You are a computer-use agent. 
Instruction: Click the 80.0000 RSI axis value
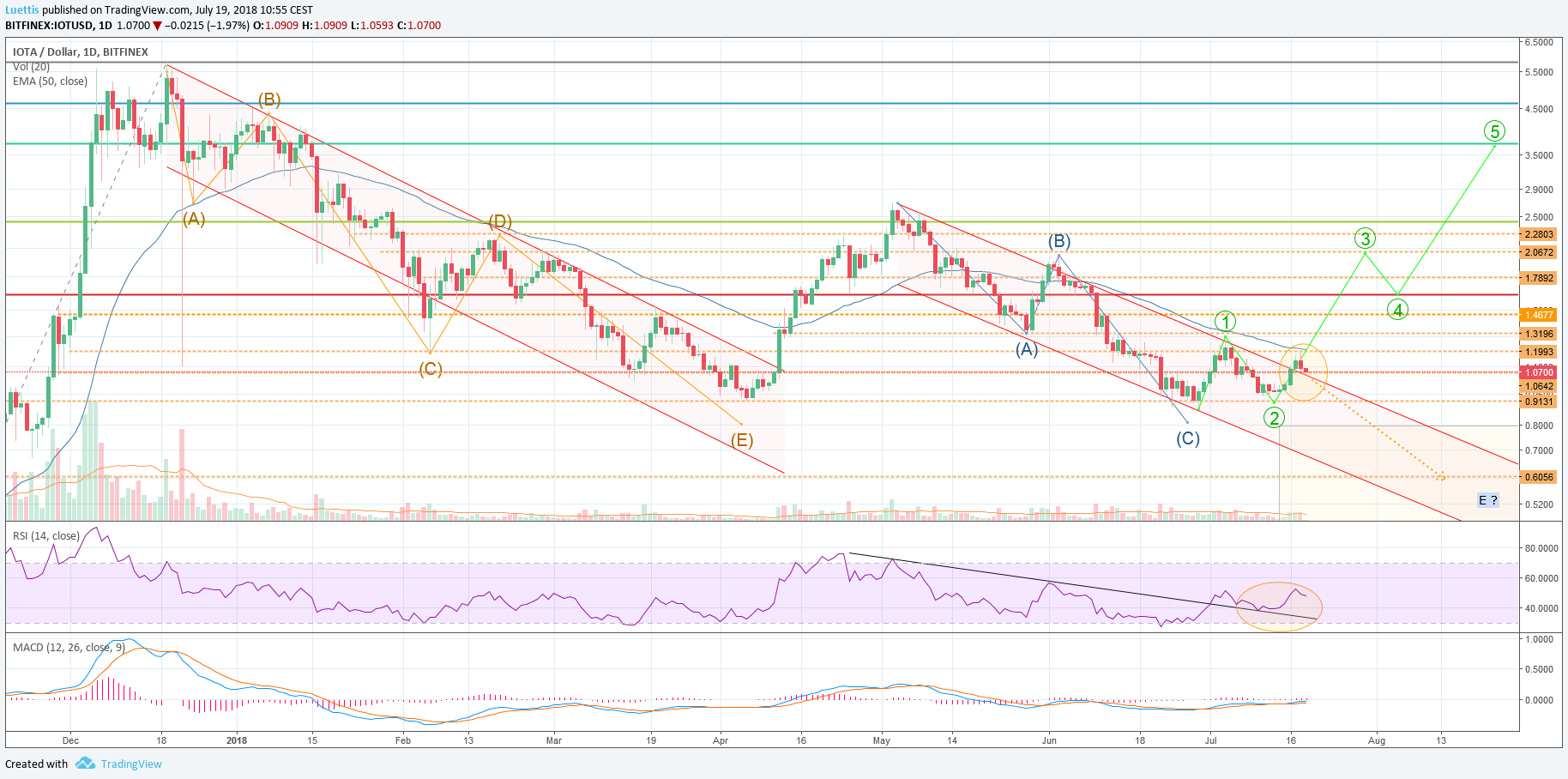point(1541,548)
